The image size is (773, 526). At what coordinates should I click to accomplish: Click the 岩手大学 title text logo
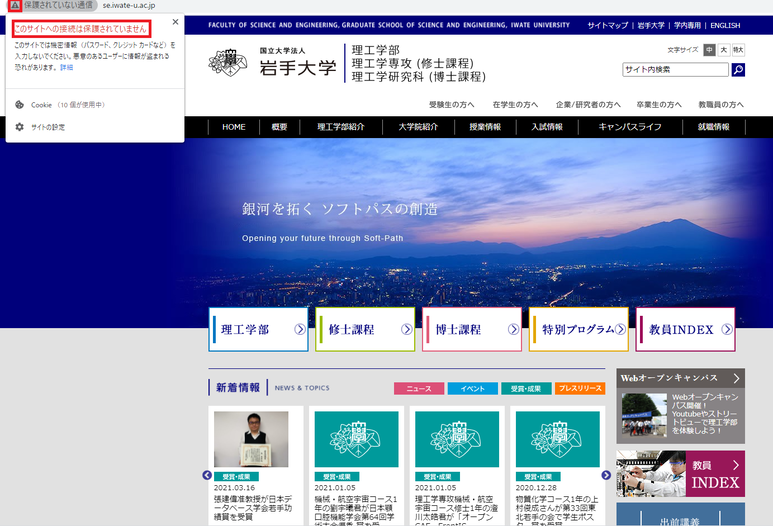298,68
